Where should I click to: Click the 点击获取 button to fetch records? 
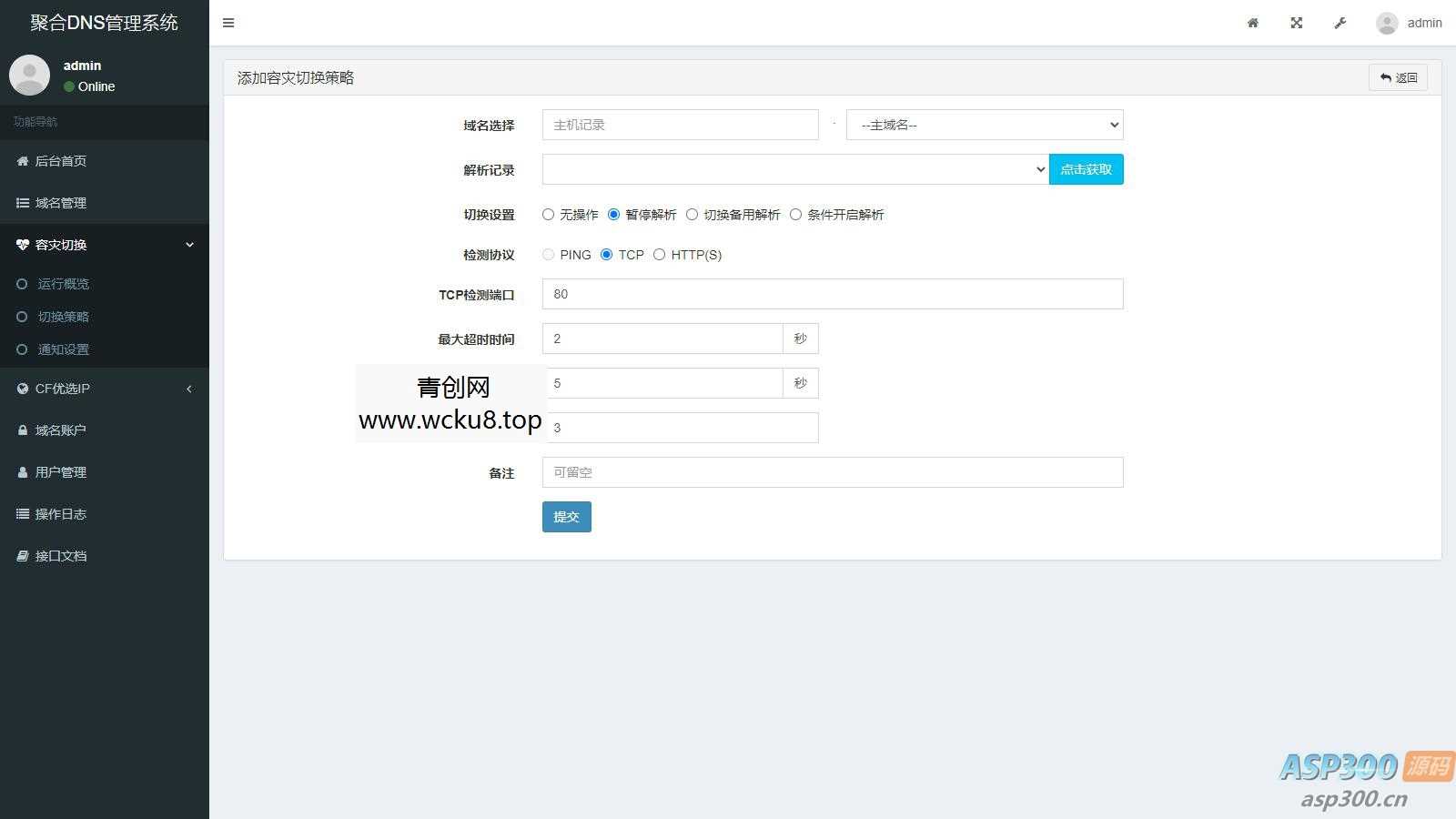click(x=1086, y=168)
